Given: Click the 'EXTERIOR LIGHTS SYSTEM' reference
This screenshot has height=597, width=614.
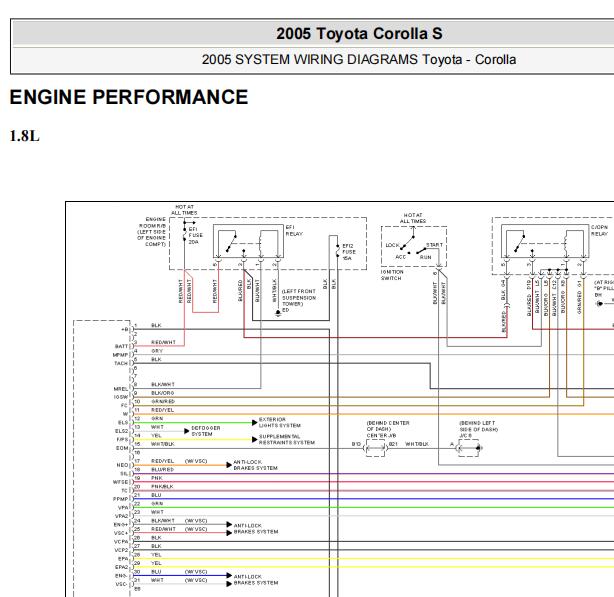Looking at the screenshot, I should tap(280, 422).
